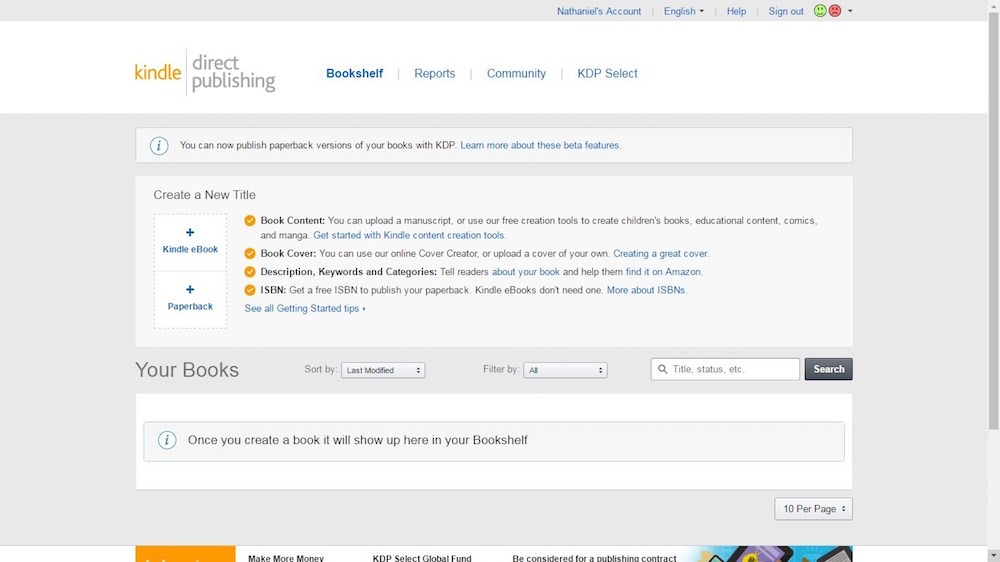Go to the Community tab
1000x562 pixels.
(517, 73)
